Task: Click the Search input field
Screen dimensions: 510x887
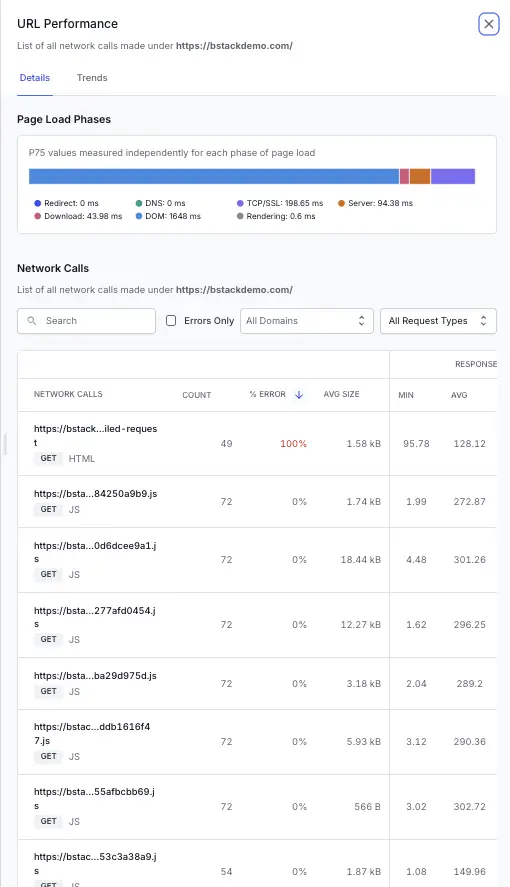Action: (x=87, y=321)
